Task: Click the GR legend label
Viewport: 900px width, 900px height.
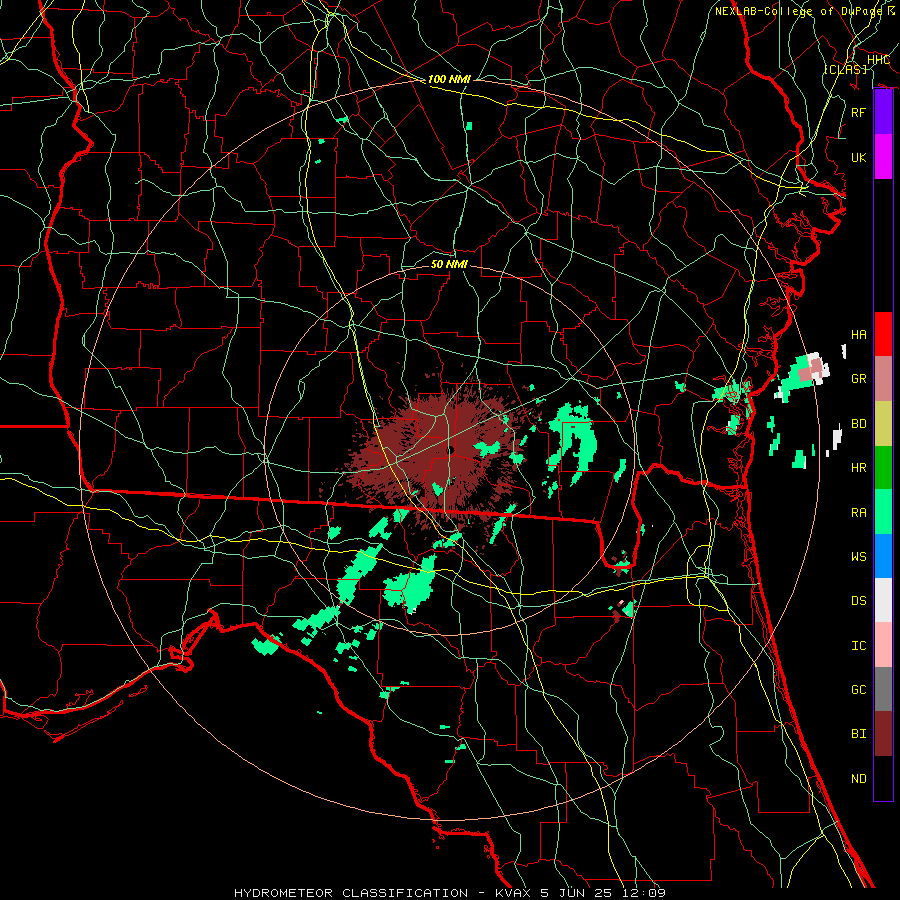Action: 859,379
